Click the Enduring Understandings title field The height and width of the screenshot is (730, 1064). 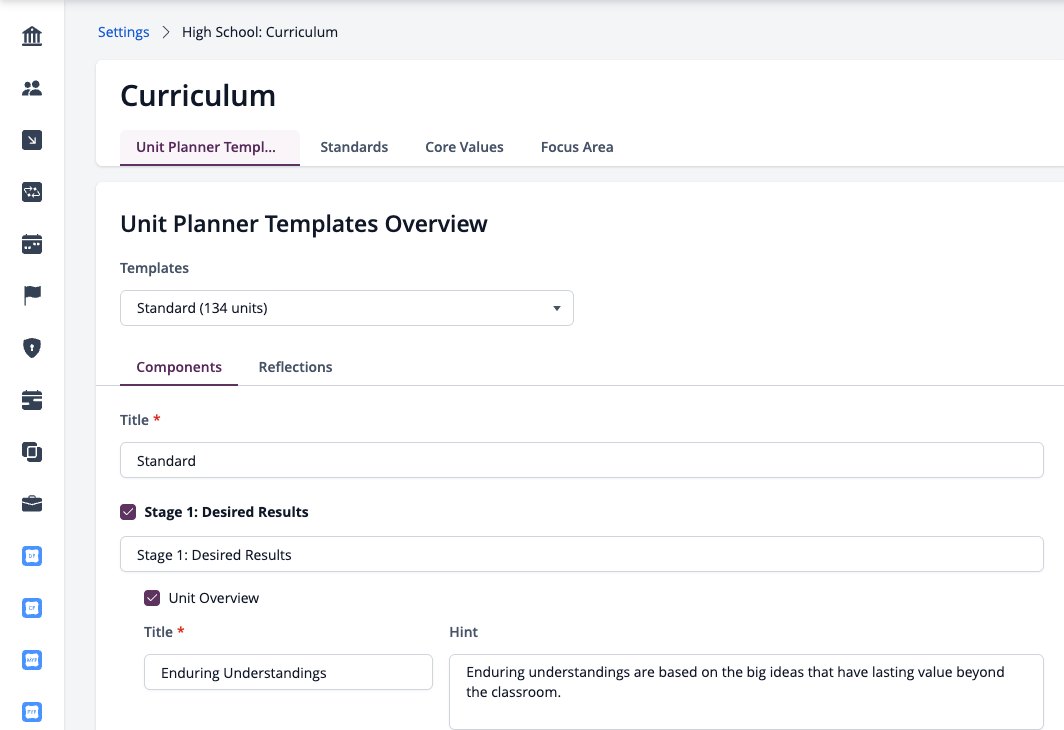(x=288, y=672)
